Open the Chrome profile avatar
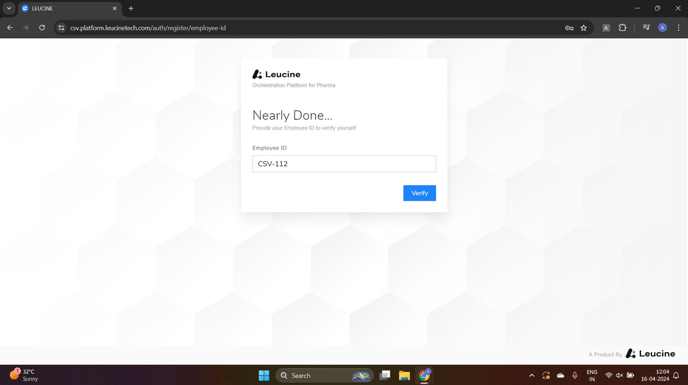This screenshot has width=688, height=385. [x=663, y=28]
